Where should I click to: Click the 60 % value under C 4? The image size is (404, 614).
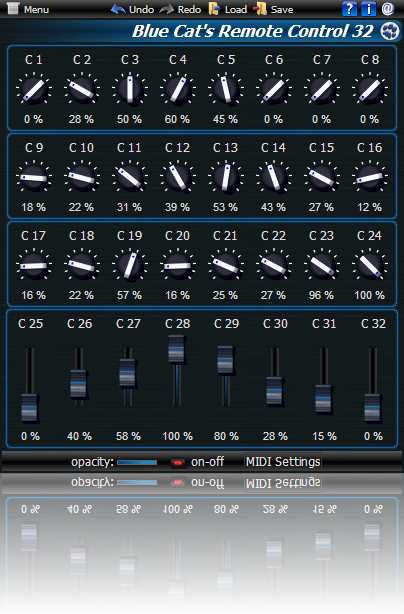pos(177,119)
